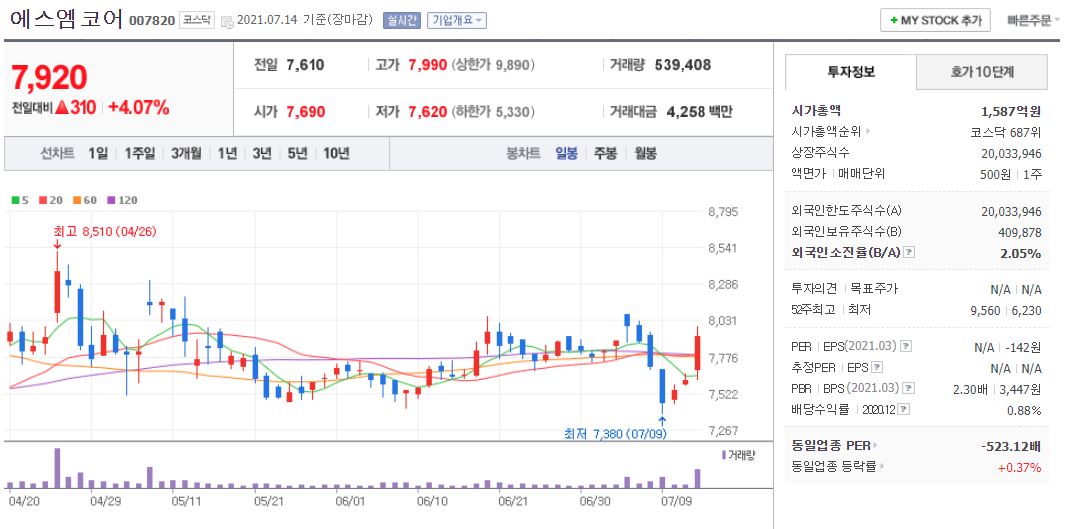
Task: Select the 3년 line chart period
Action: click(262, 153)
